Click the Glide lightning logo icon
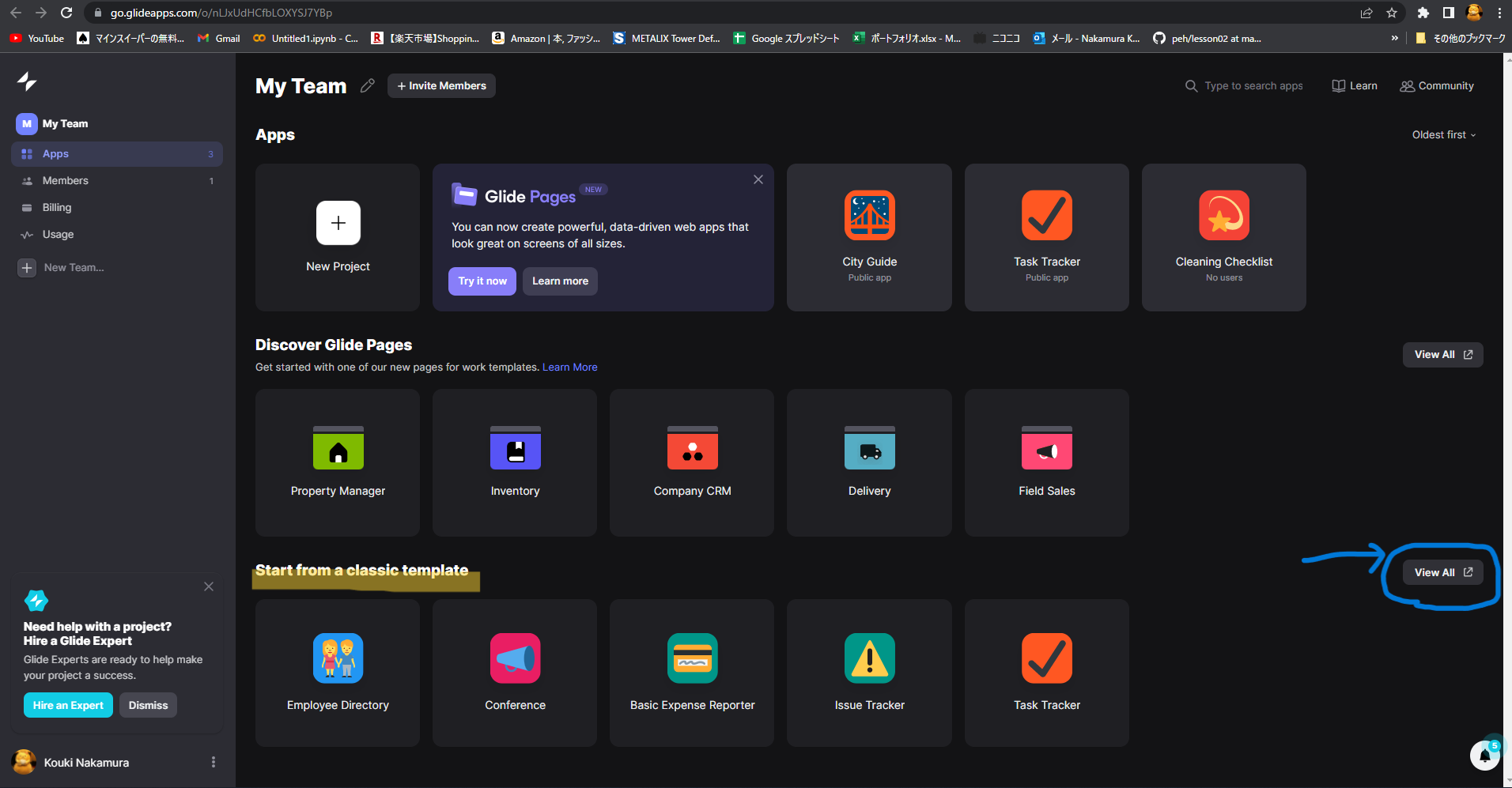 [27, 81]
